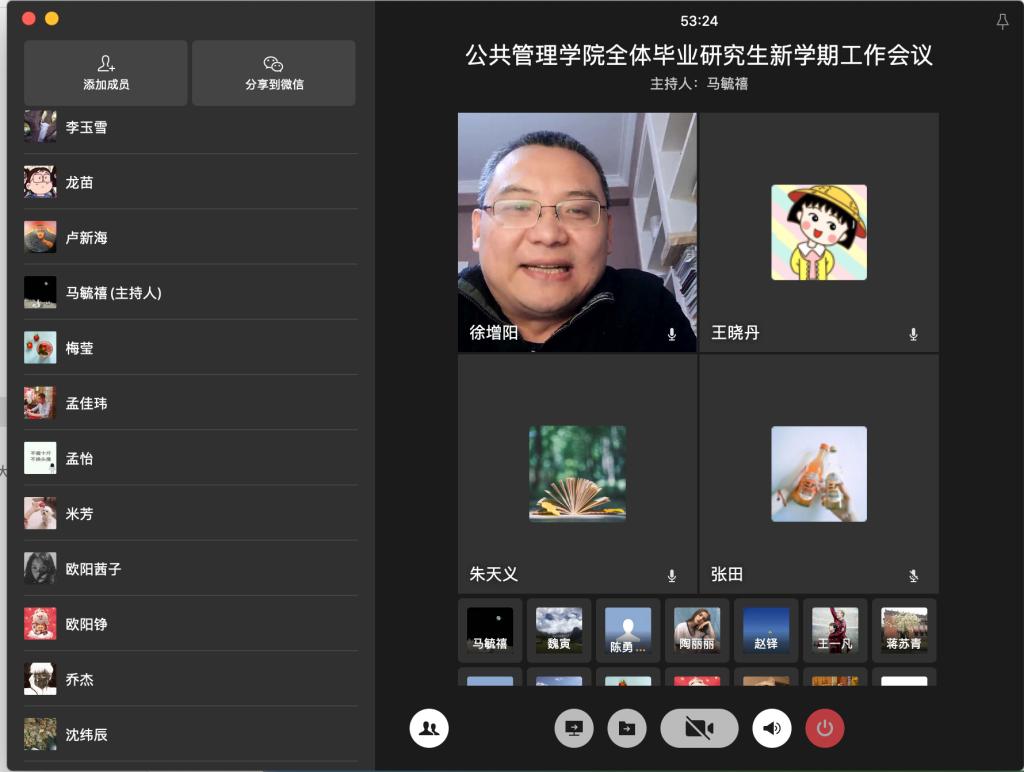
Task: Select the 蒋苏青 participant thumbnail
Action: (904, 630)
